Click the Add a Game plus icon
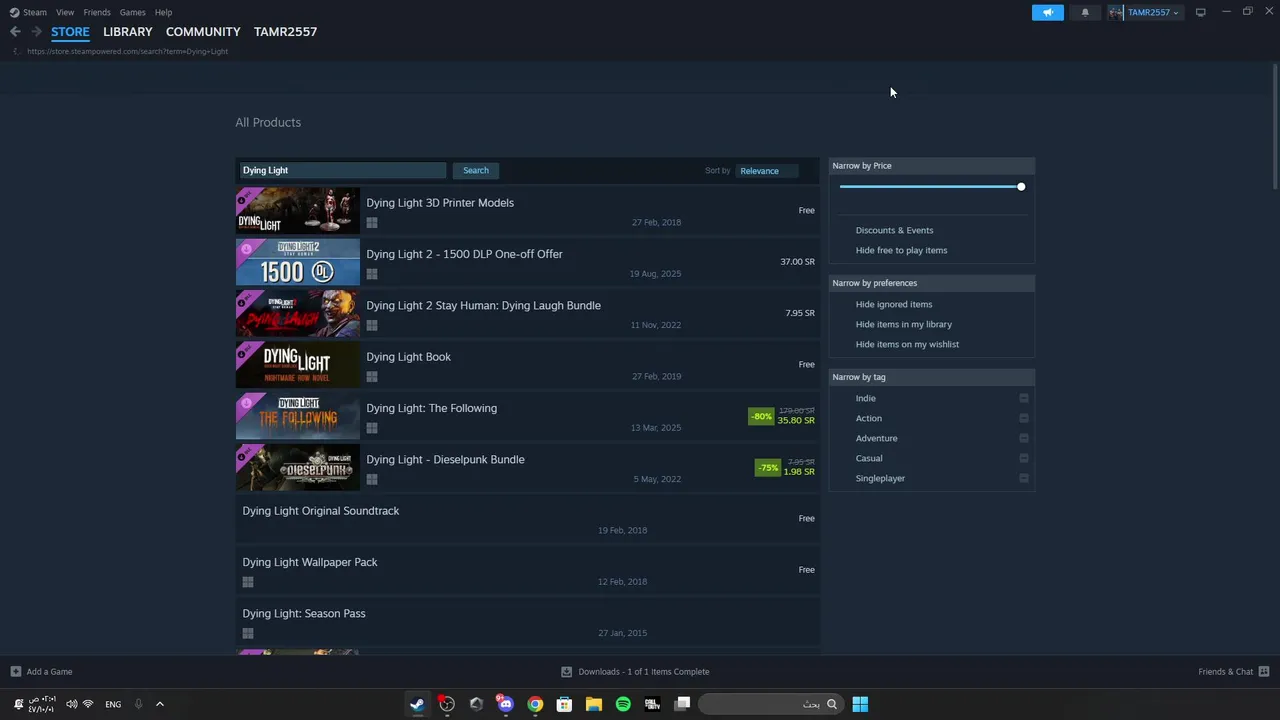Image resolution: width=1280 pixels, height=720 pixels. (x=15, y=671)
